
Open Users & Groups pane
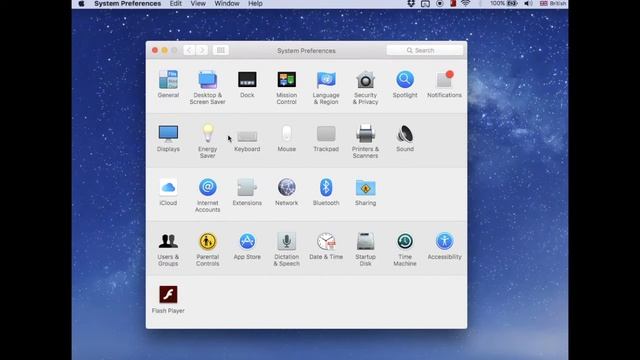tap(168, 249)
